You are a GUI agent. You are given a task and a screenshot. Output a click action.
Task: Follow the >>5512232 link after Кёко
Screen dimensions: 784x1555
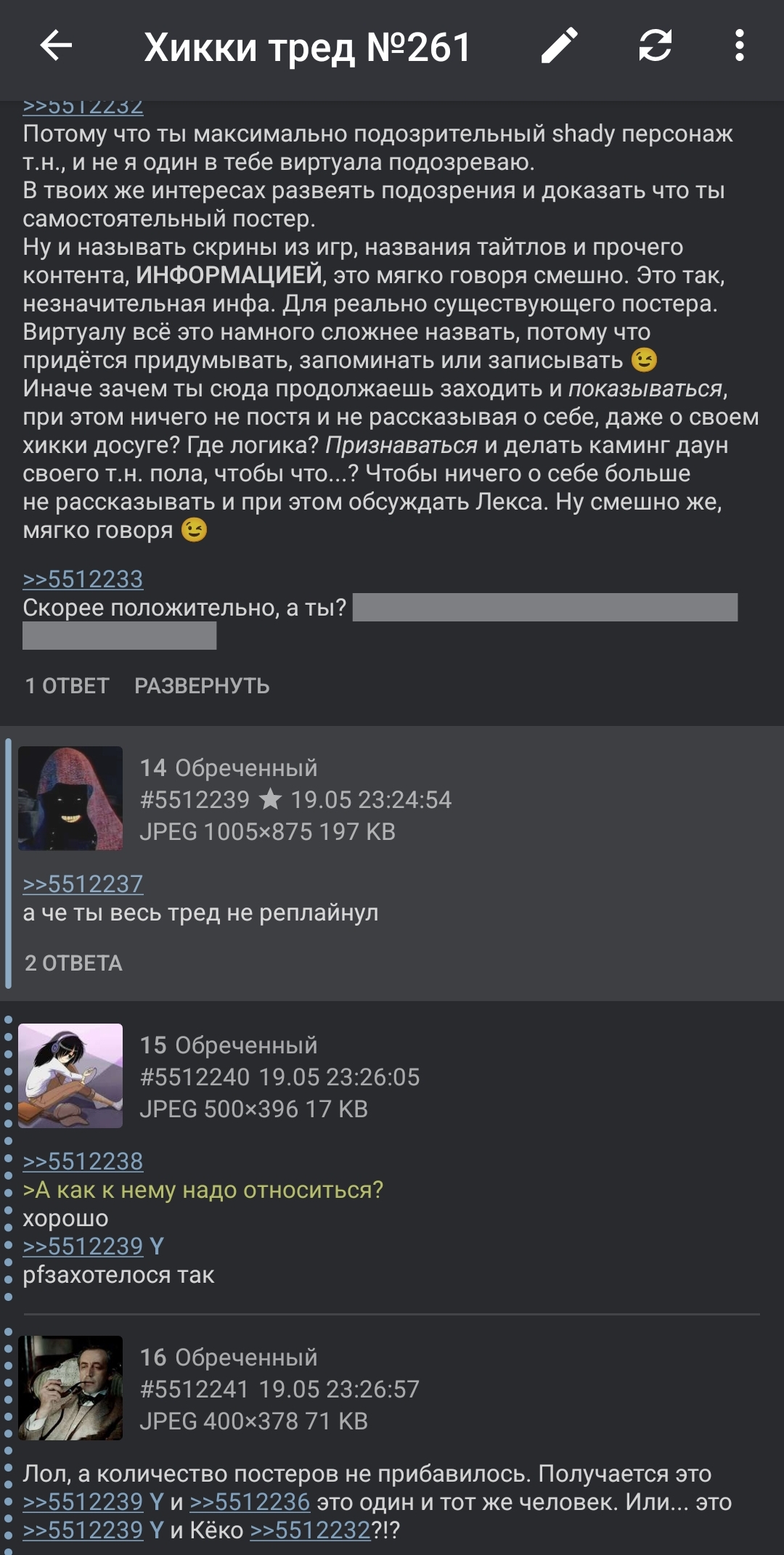(x=311, y=1530)
